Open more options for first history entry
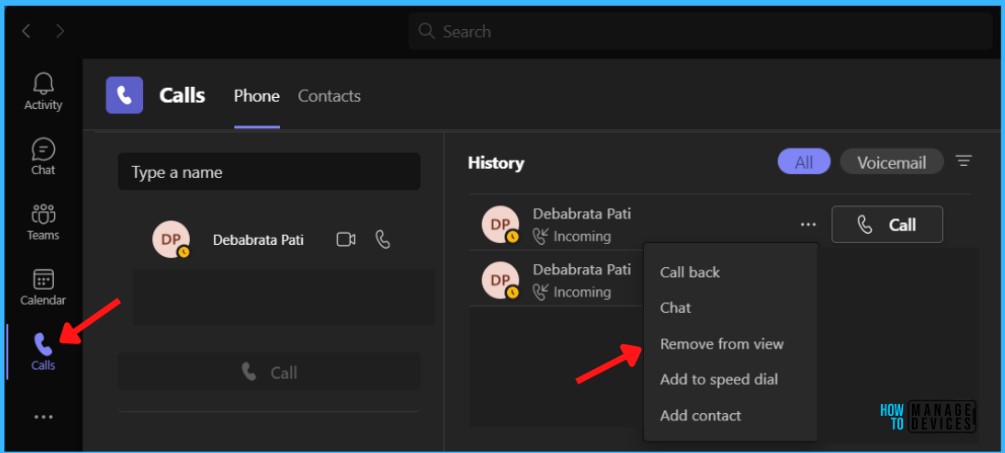The width and height of the screenshot is (1005, 453). tap(808, 224)
